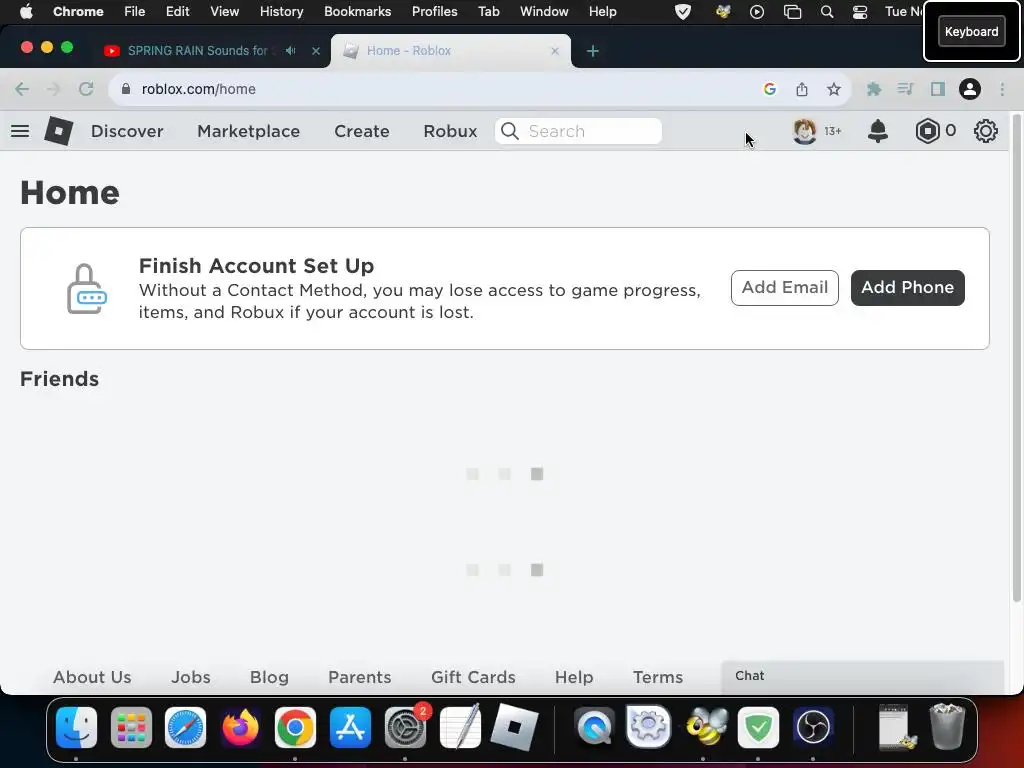Open the Robux nav link
The height and width of the screenshot is (768, 1024).
[x=450, y=131]
